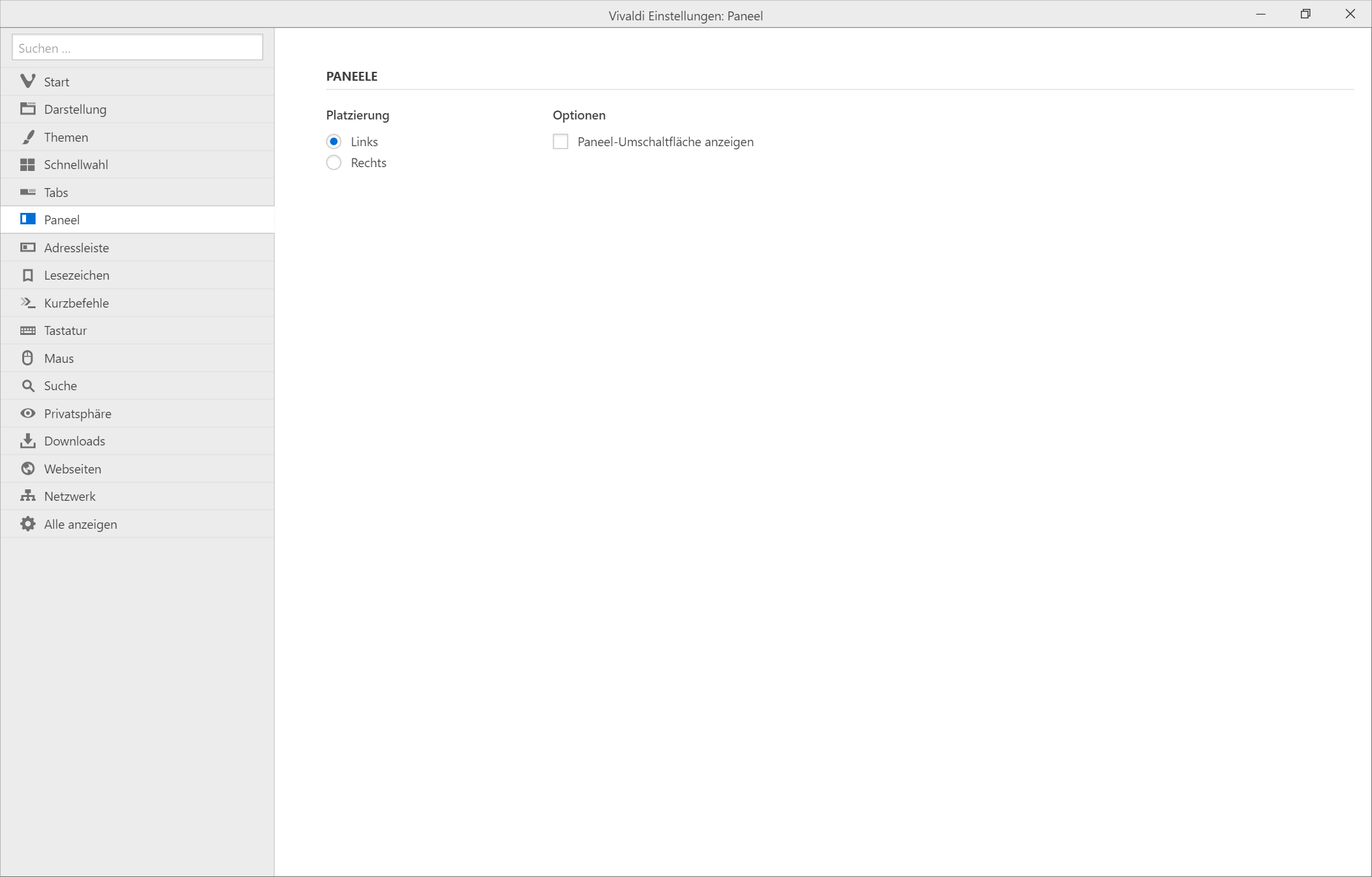
Task: Click the Adressleiste address field icon
Action: (27, 247)
